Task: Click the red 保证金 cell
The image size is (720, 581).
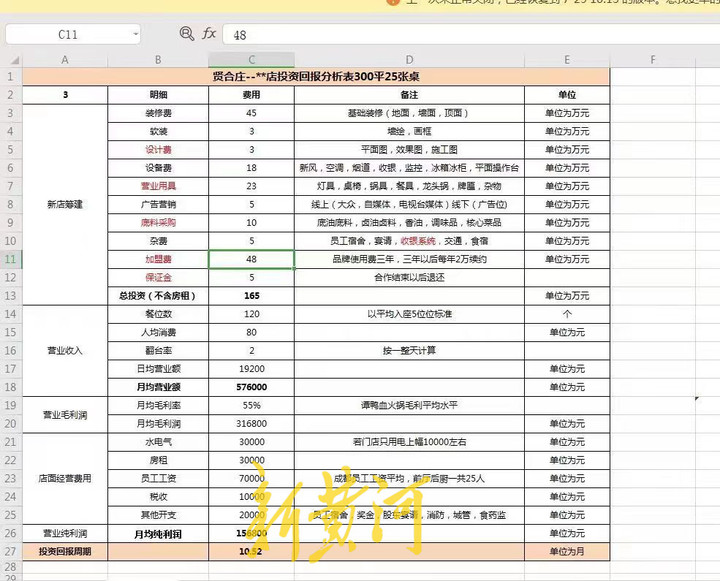Action: (158, 277)
